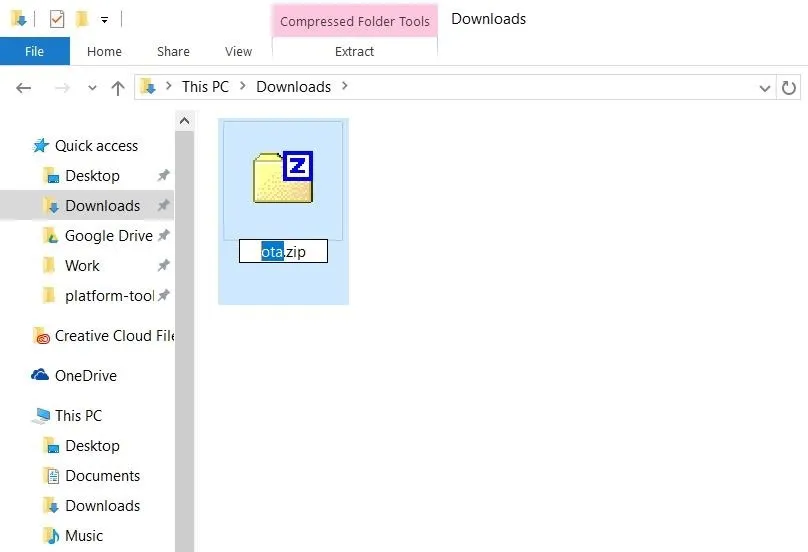Screen dimensions: 808x552
Task: Open the platform-tools pinned folder
Action: point(109,295)
